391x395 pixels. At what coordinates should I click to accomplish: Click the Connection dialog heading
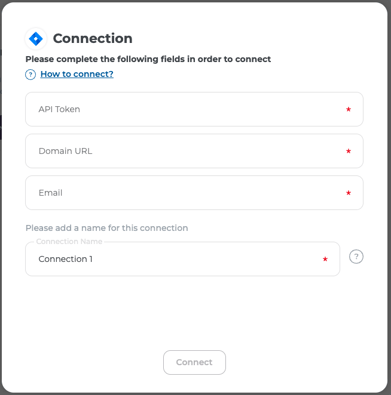93,38
